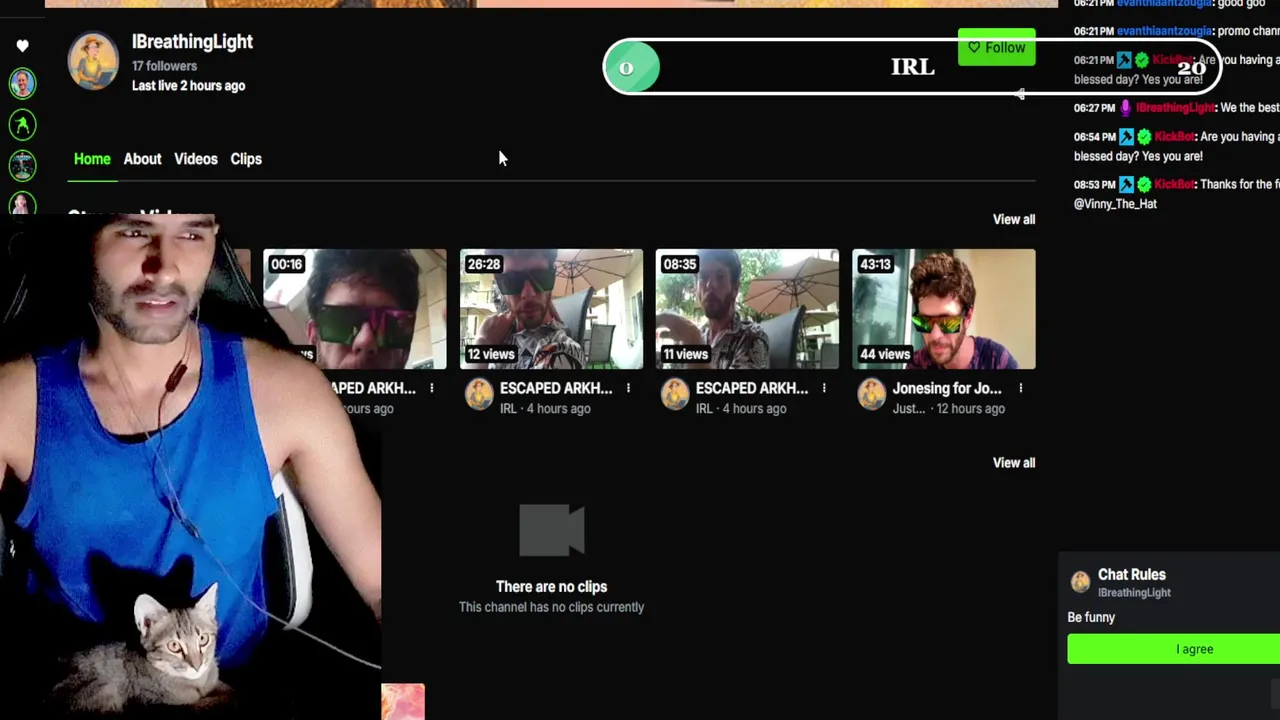Open sidebar channel with green runner icon
1280x720 pixels.
click(x=22, y=124)
